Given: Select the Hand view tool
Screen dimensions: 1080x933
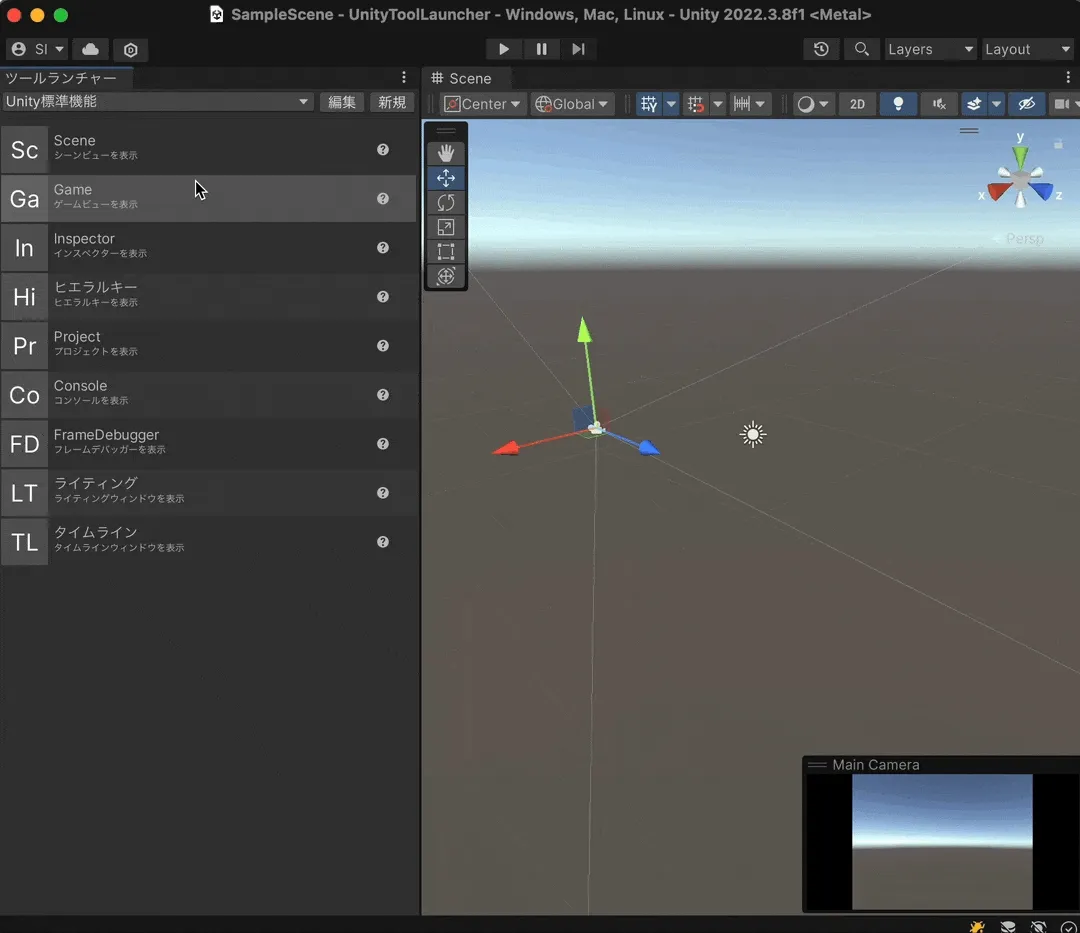Looking at the screenshot, I should coord(446,153).
